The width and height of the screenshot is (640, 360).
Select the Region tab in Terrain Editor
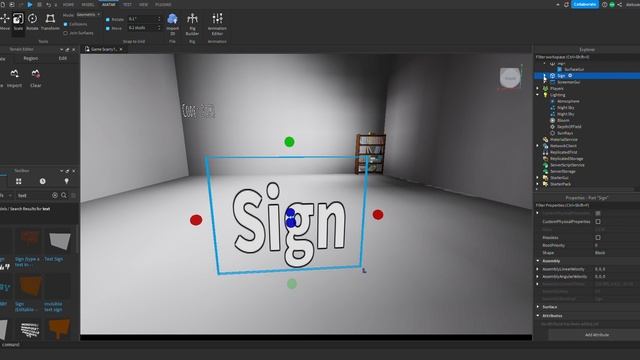[31, 58]
